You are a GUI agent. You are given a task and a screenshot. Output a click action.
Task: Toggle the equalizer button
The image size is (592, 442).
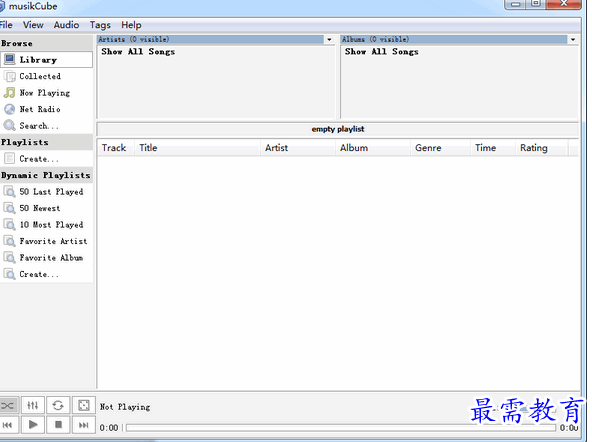click(x=33, y=406)
